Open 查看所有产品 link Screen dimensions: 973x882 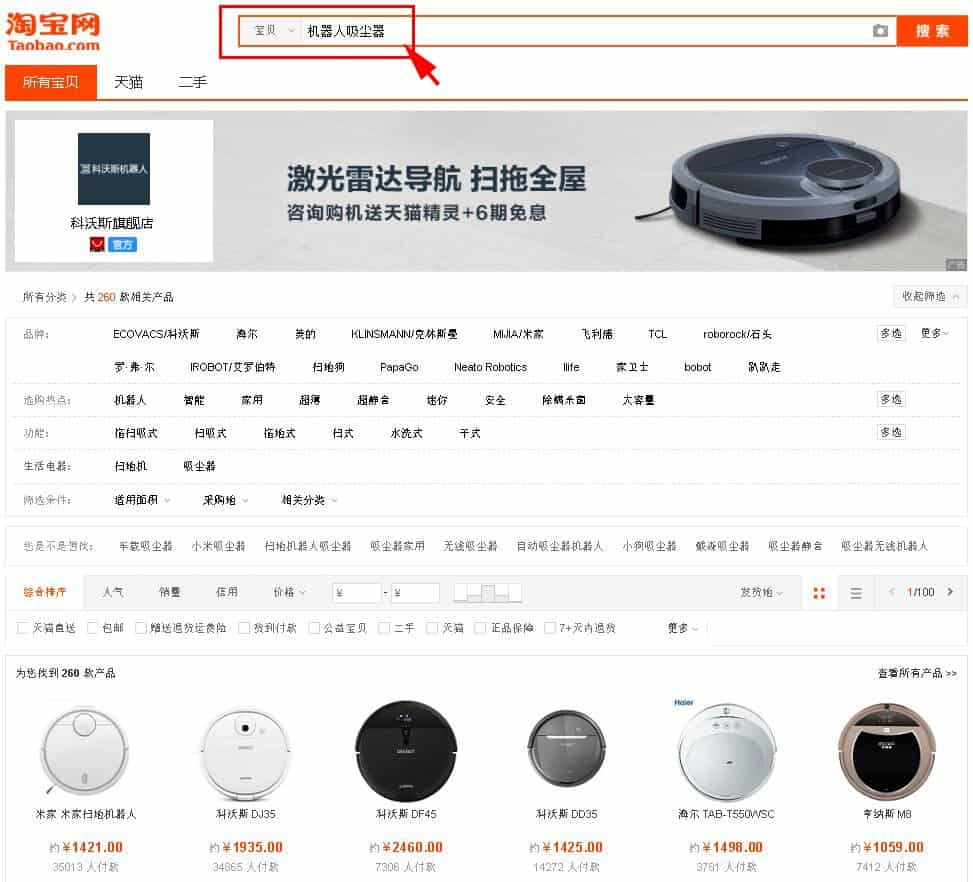click(917, 673)
